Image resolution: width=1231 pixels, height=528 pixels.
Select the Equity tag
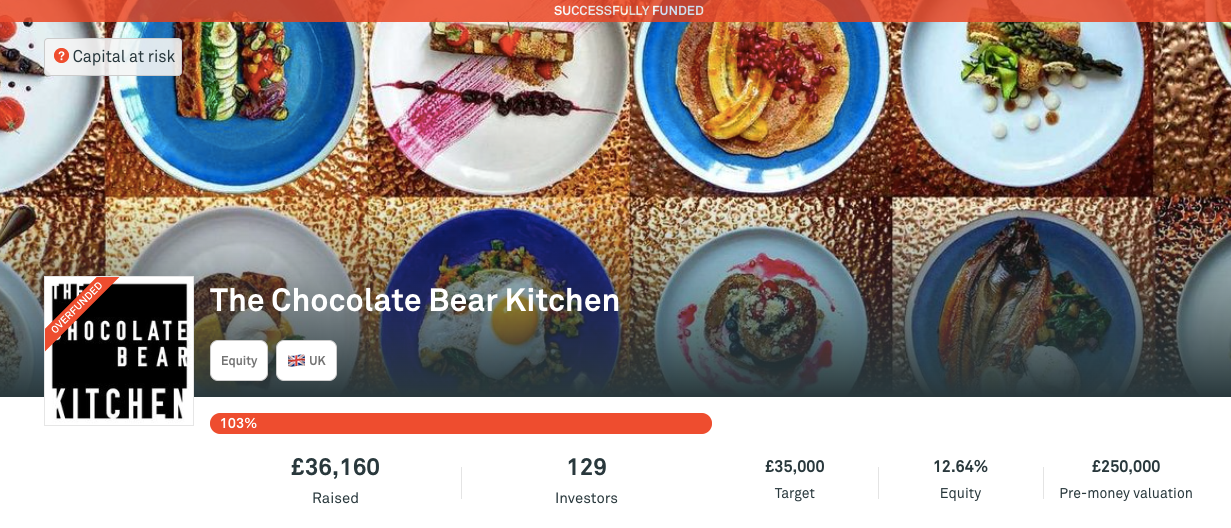239,361
